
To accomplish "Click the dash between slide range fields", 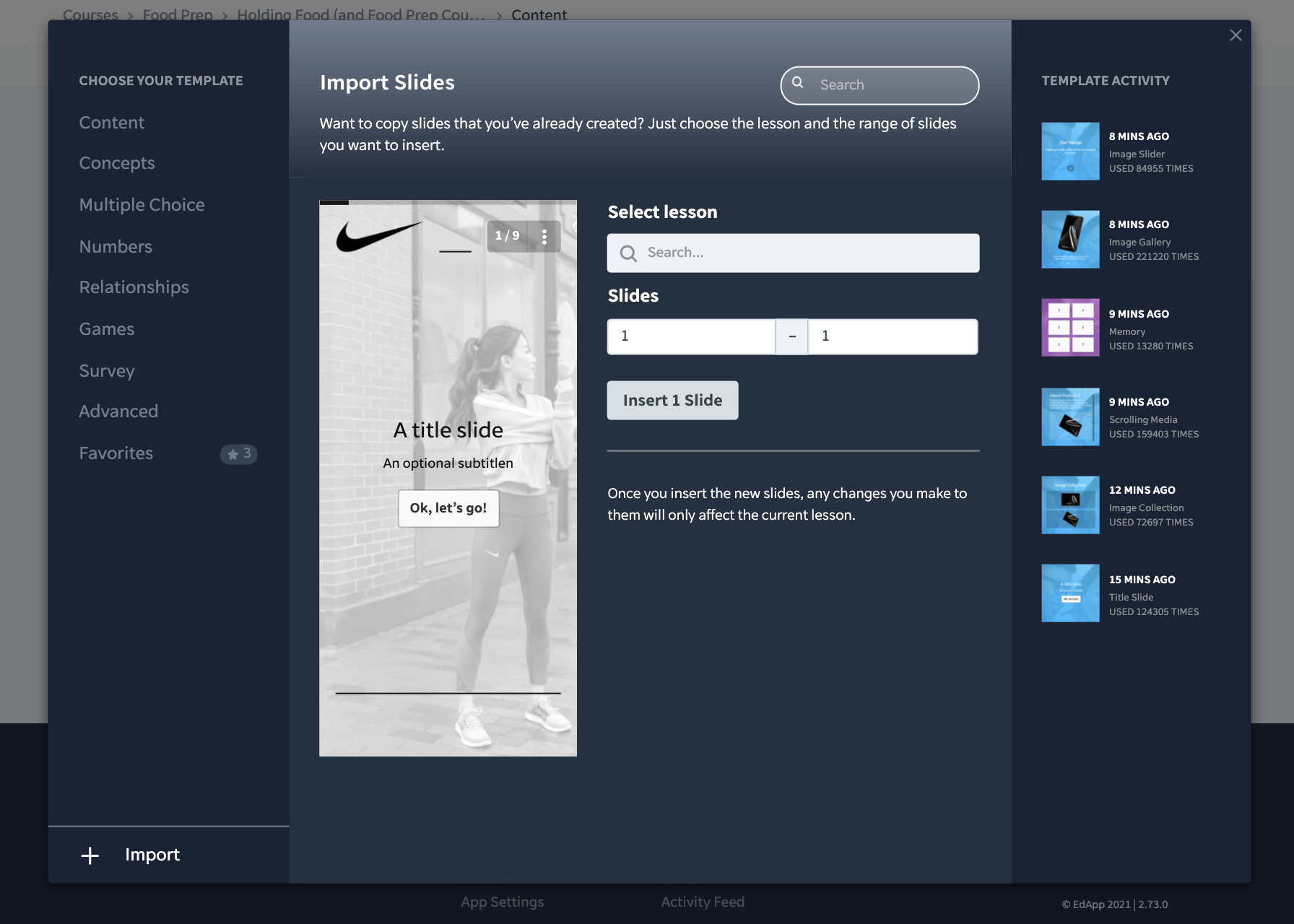I will coord(792,336).
